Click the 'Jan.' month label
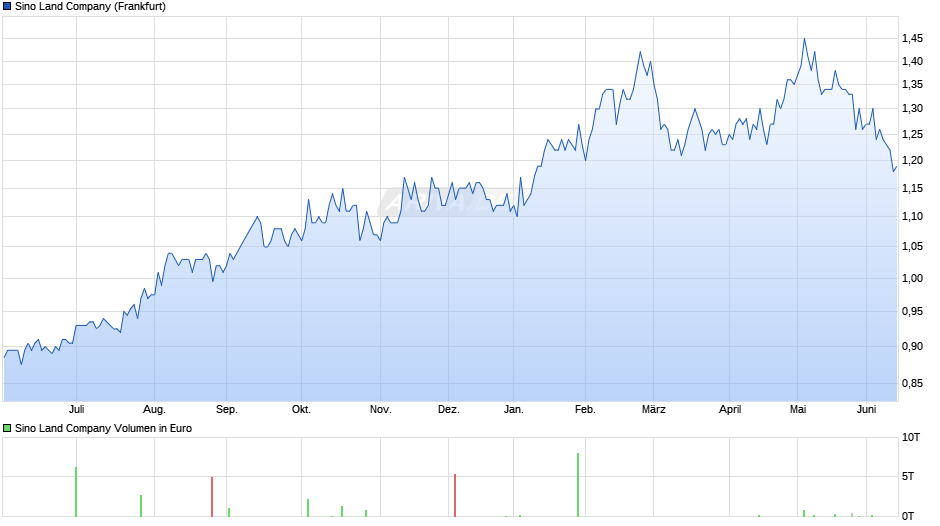Viewport: 940px width, 526px height. click(x=513, y=409)
